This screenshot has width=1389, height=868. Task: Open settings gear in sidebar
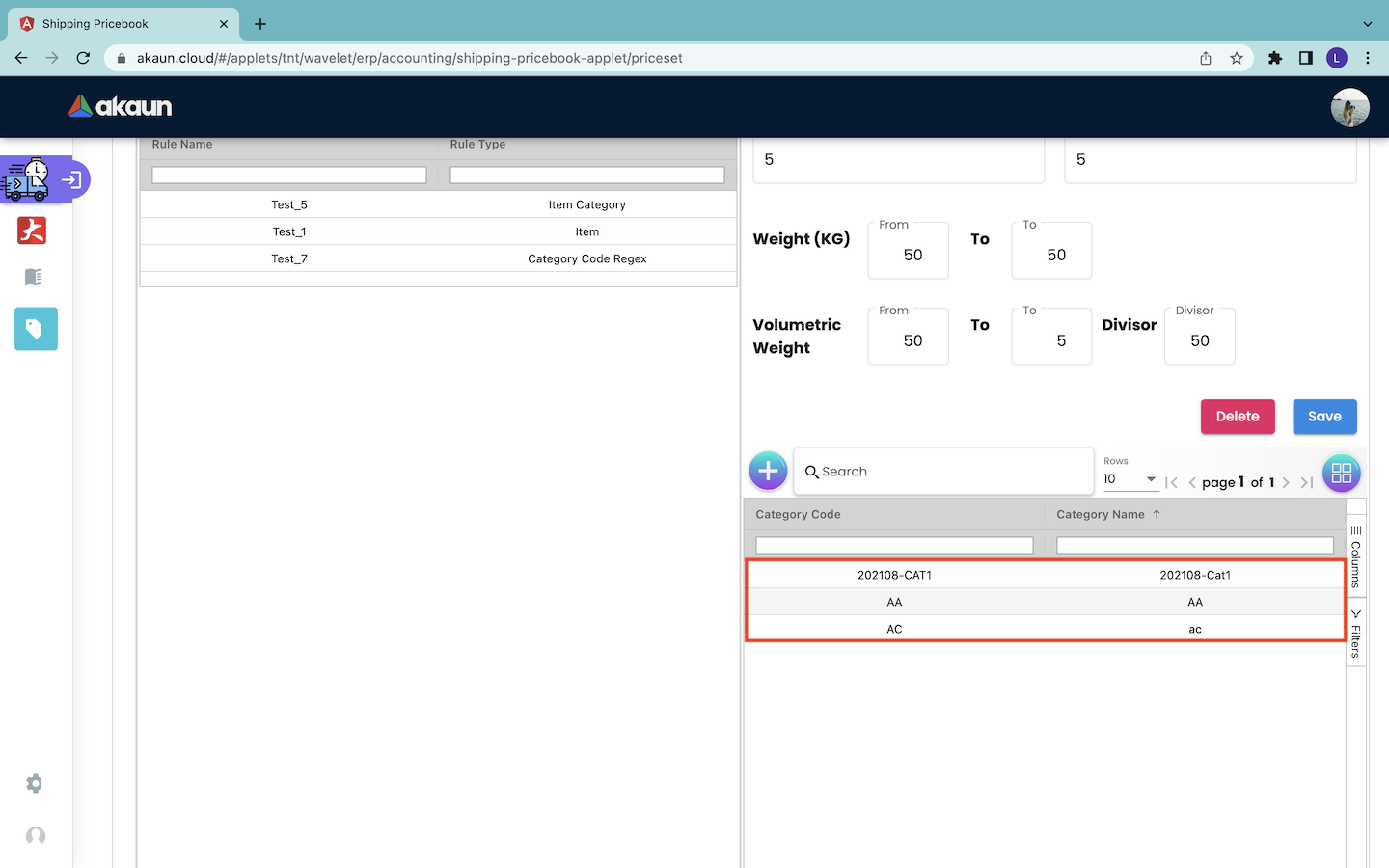[x=34, y=783]
